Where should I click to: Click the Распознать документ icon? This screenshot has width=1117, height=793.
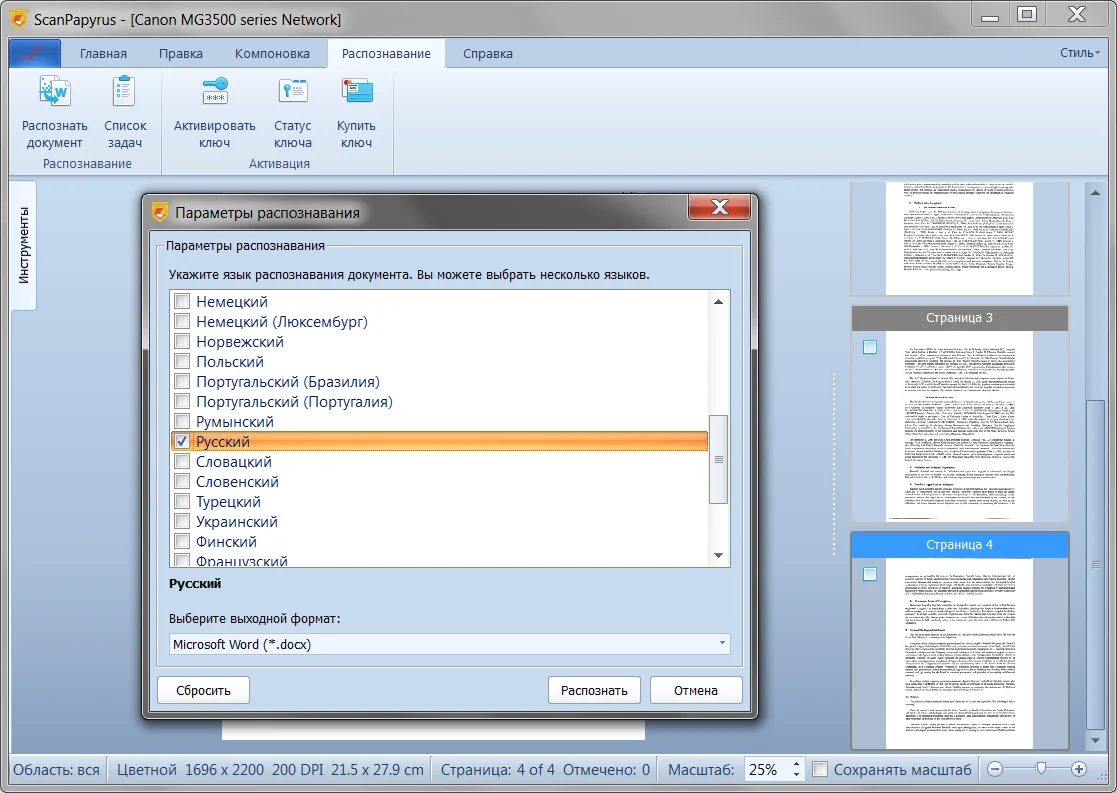tap(55, 93)
